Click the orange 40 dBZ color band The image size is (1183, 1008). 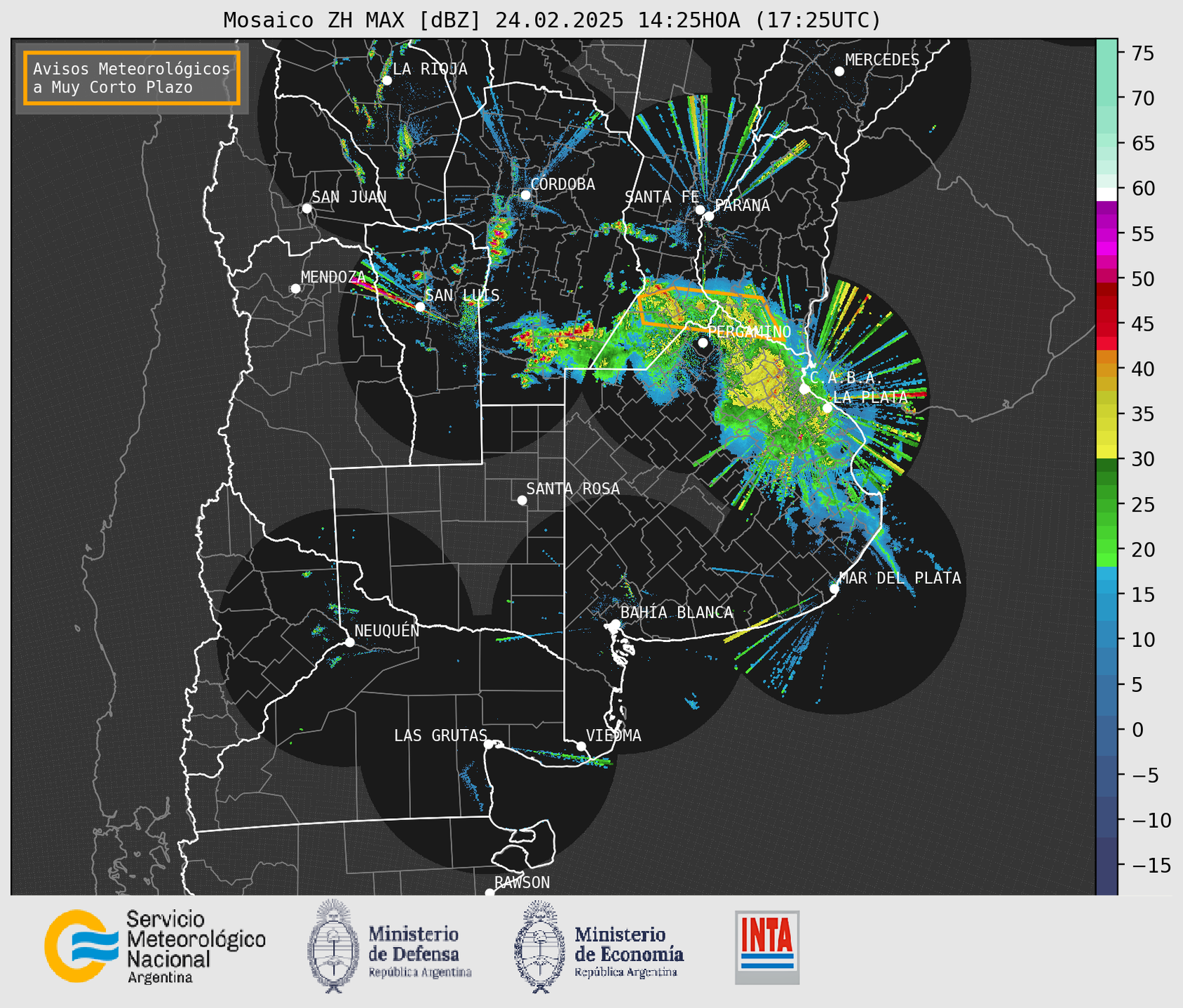point(1107,369)
